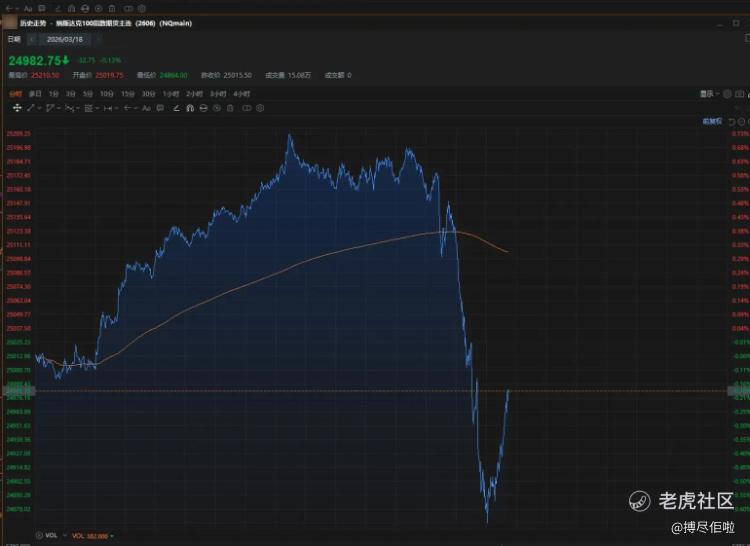Open the 显示 display dropdown

(x=709, y=94)
